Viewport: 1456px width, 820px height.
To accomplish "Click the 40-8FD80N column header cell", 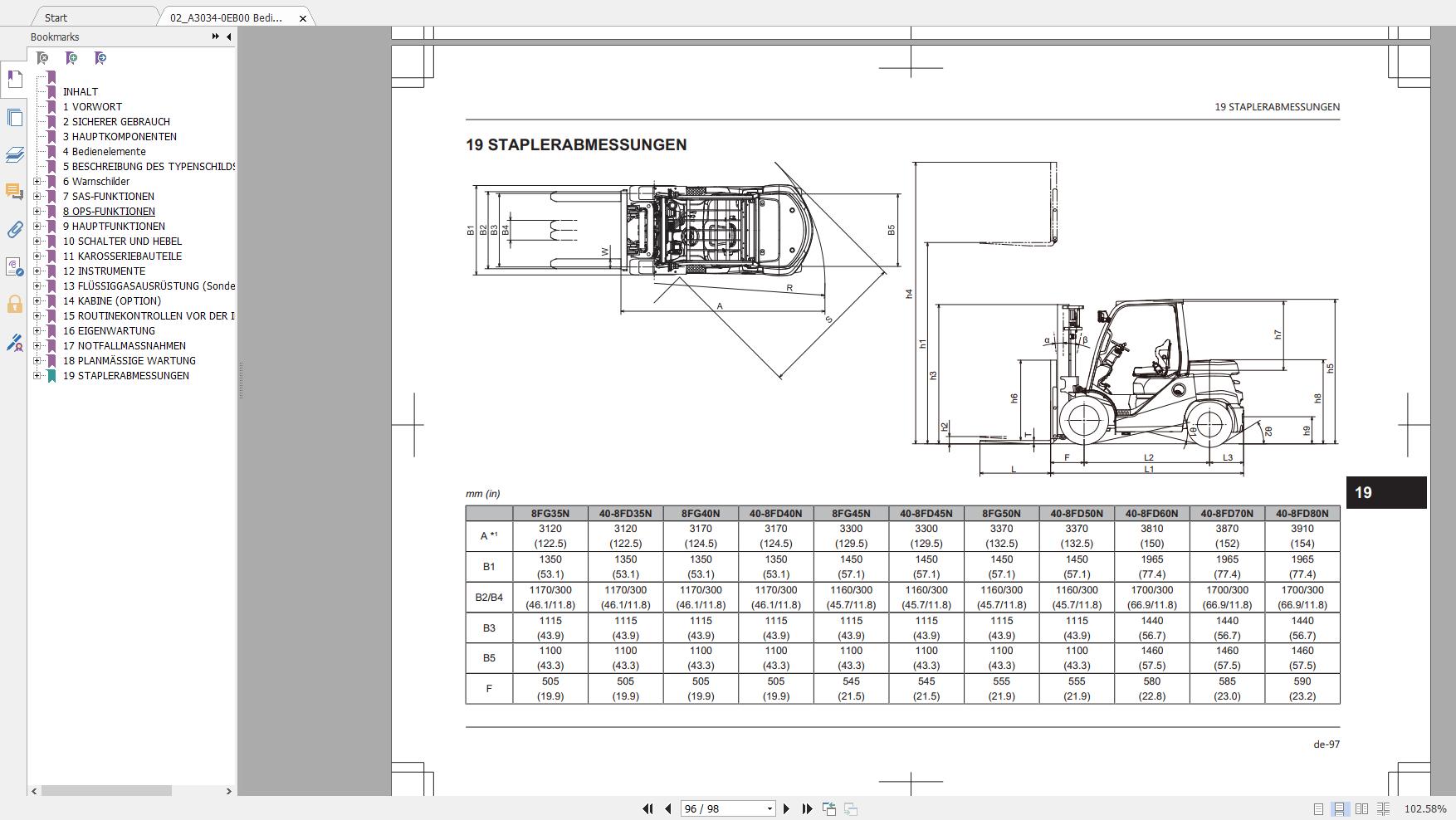I will click(1302, 514).
